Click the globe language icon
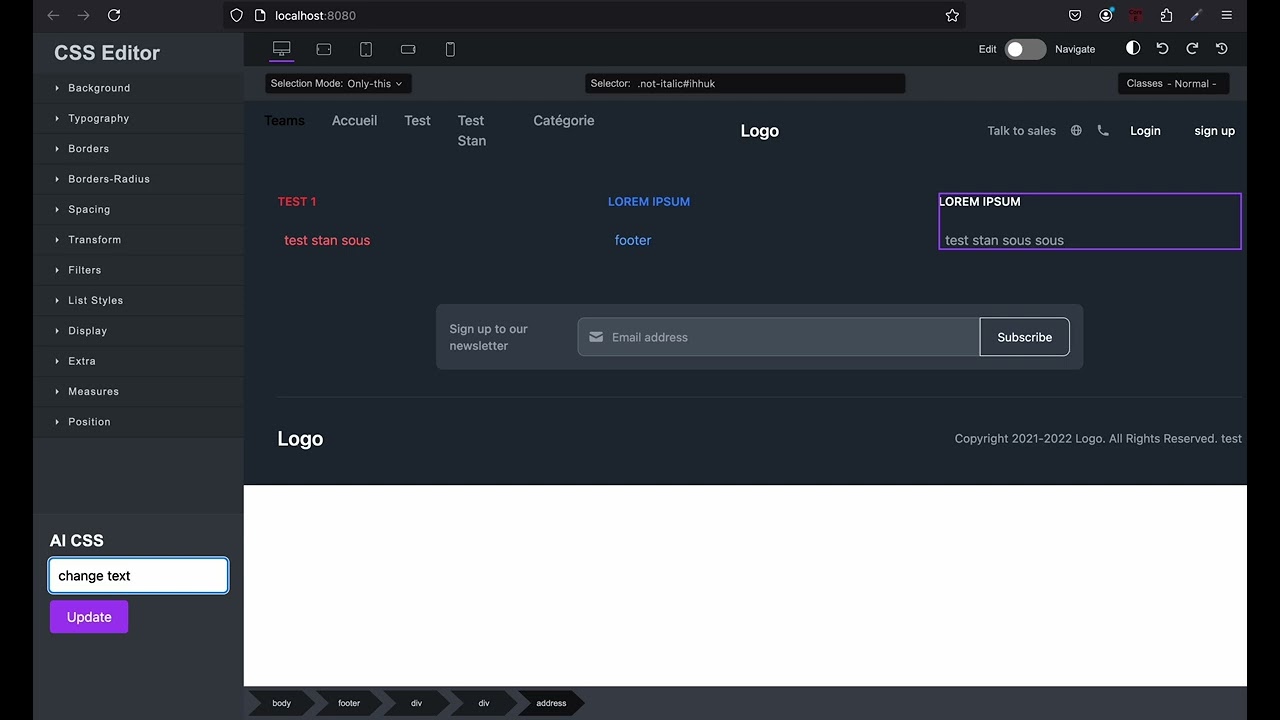This screenshot has height=720, width=1280. [1076, 130]
